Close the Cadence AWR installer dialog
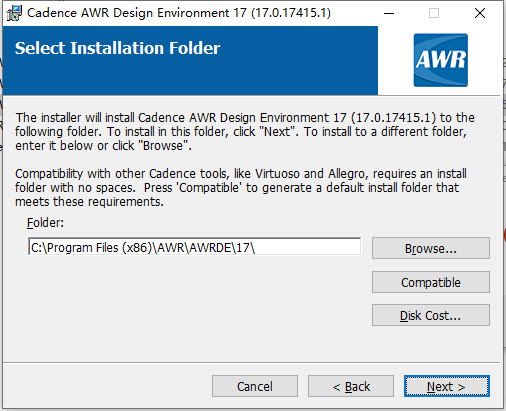Image resolution: width=506 pixels, height=411 pixels. click(x=480, y=13)
